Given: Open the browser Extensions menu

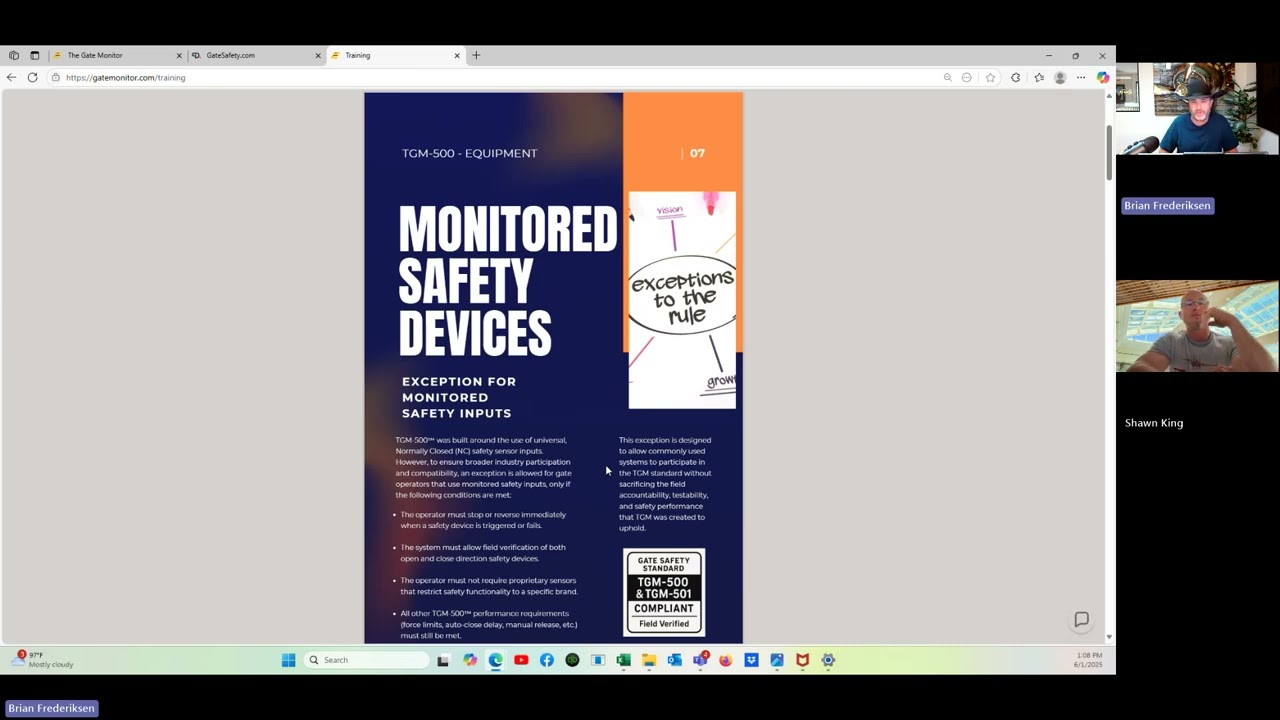Looking at the screenshot, I should (1015, 77).
